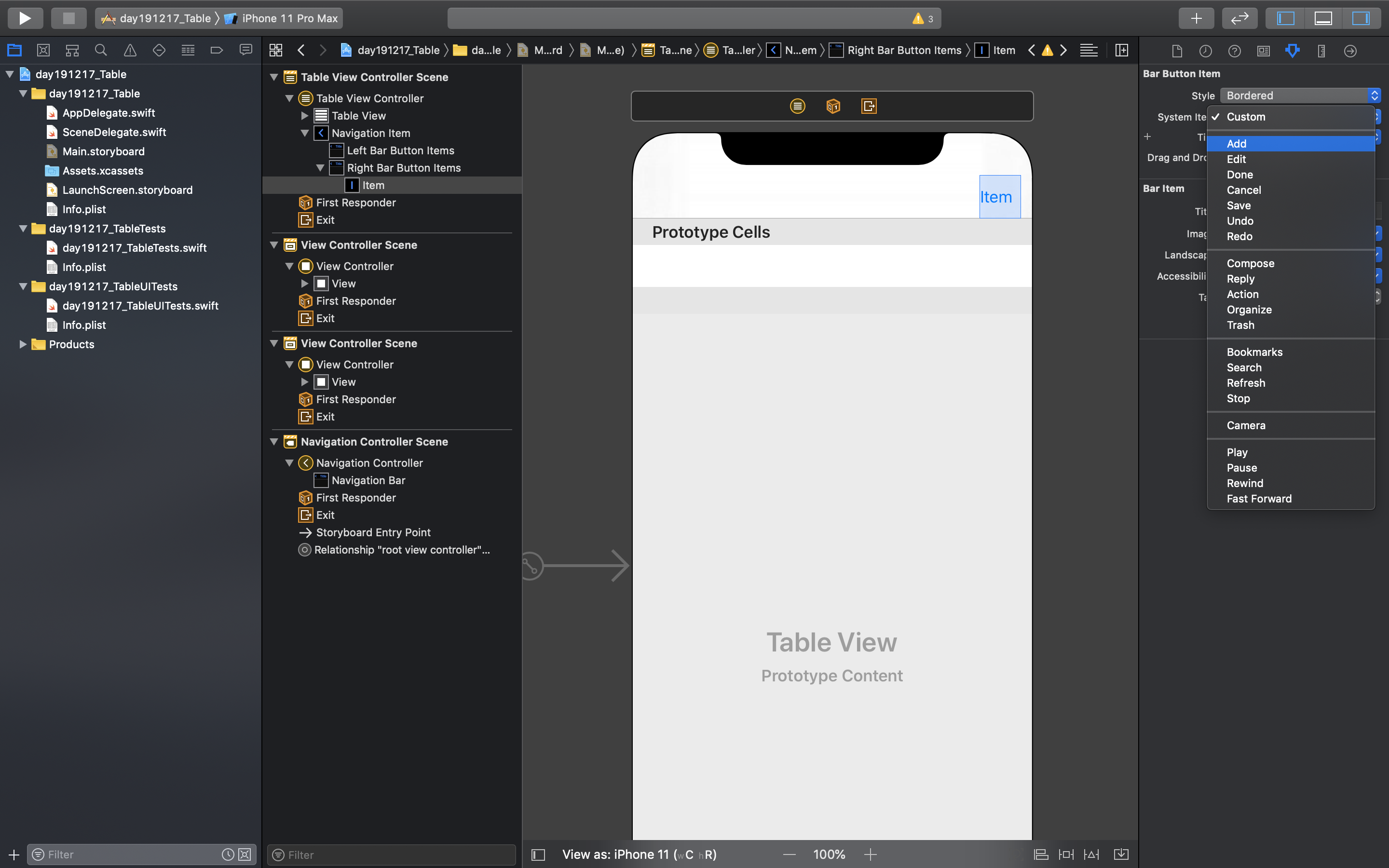Expand the Products folder

point(22,344)
